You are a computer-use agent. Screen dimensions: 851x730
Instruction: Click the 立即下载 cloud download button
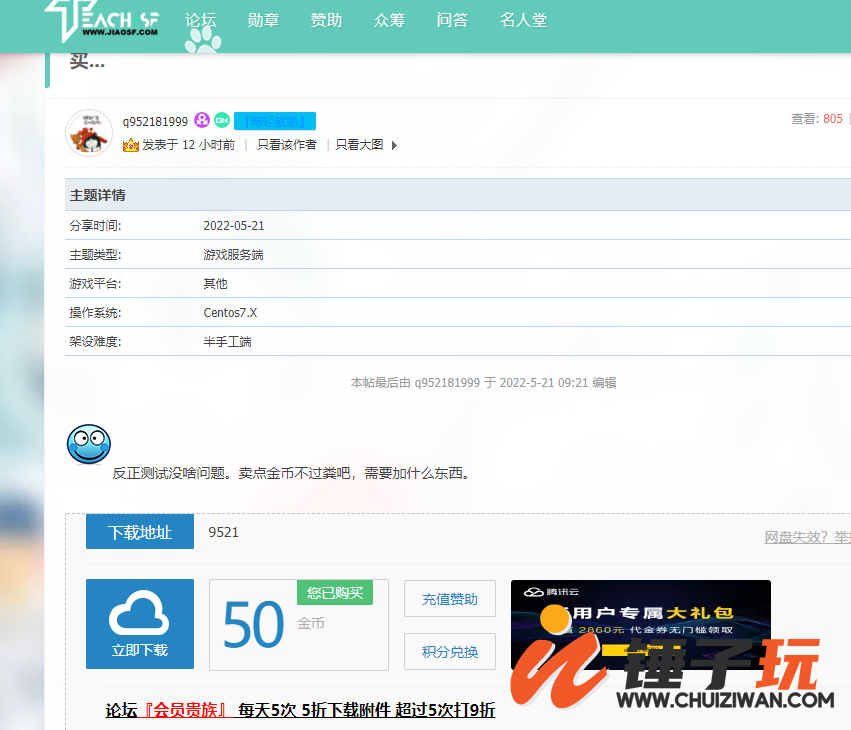[140, 624]
